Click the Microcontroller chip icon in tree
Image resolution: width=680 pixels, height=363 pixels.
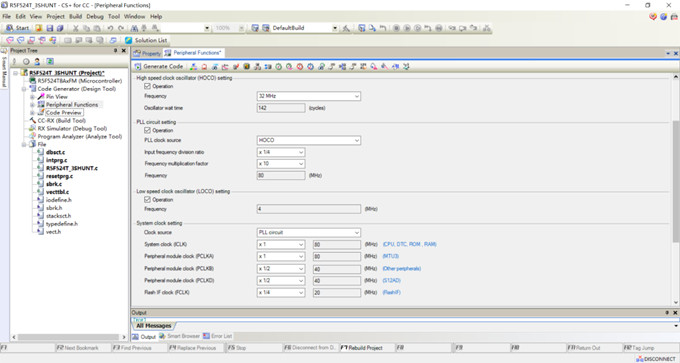coord(33,81)
